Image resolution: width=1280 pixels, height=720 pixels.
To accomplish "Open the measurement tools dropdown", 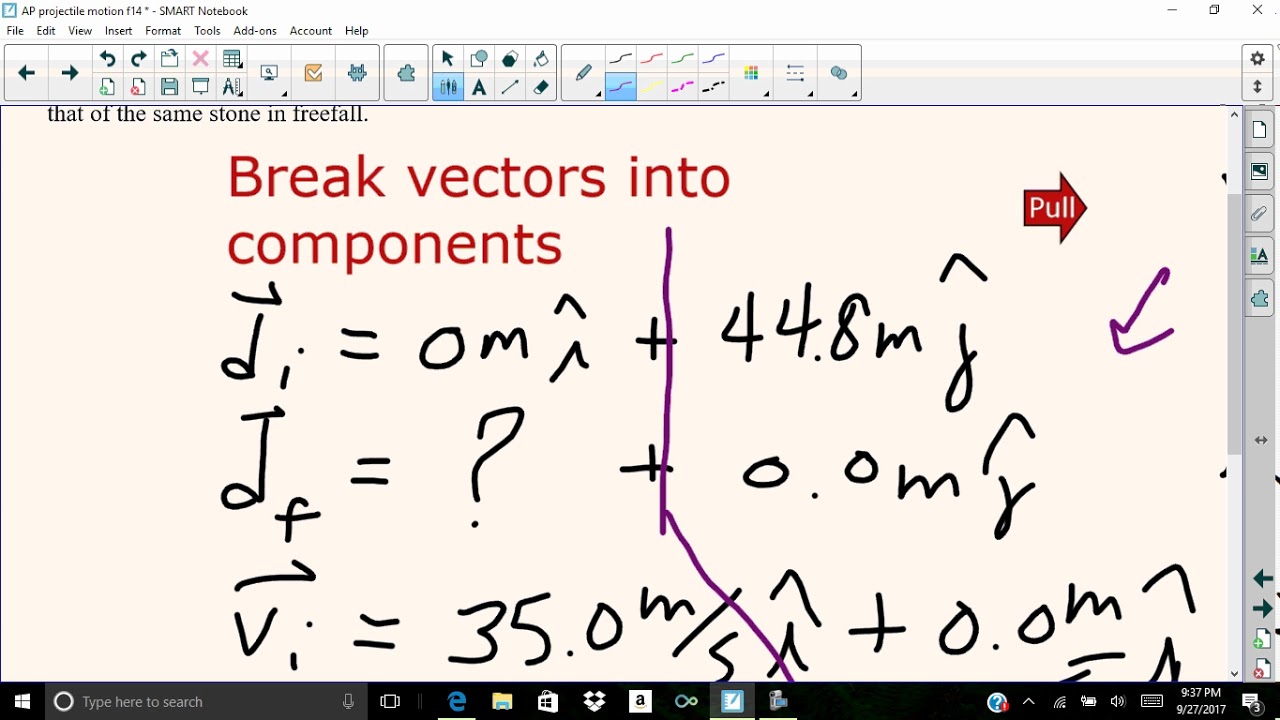I will 232,87.
